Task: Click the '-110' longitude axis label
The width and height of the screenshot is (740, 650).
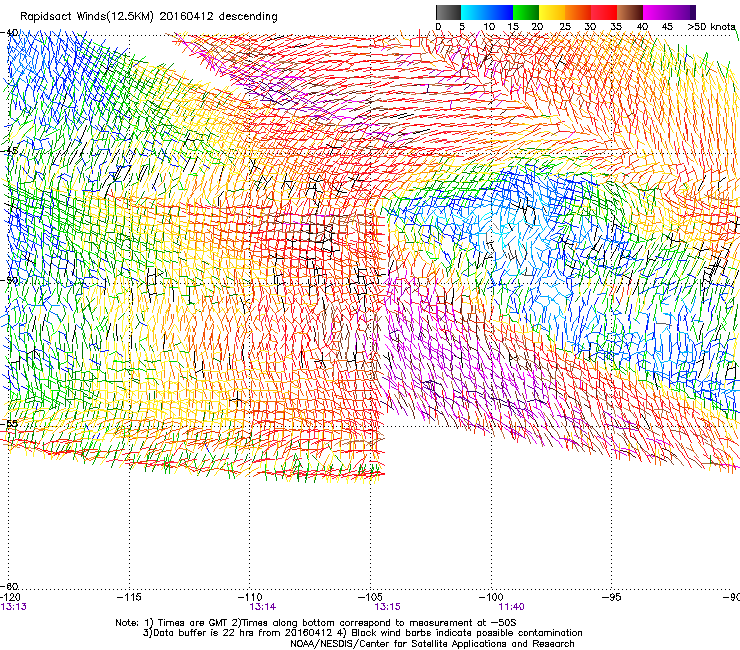Action: (250, 597)
